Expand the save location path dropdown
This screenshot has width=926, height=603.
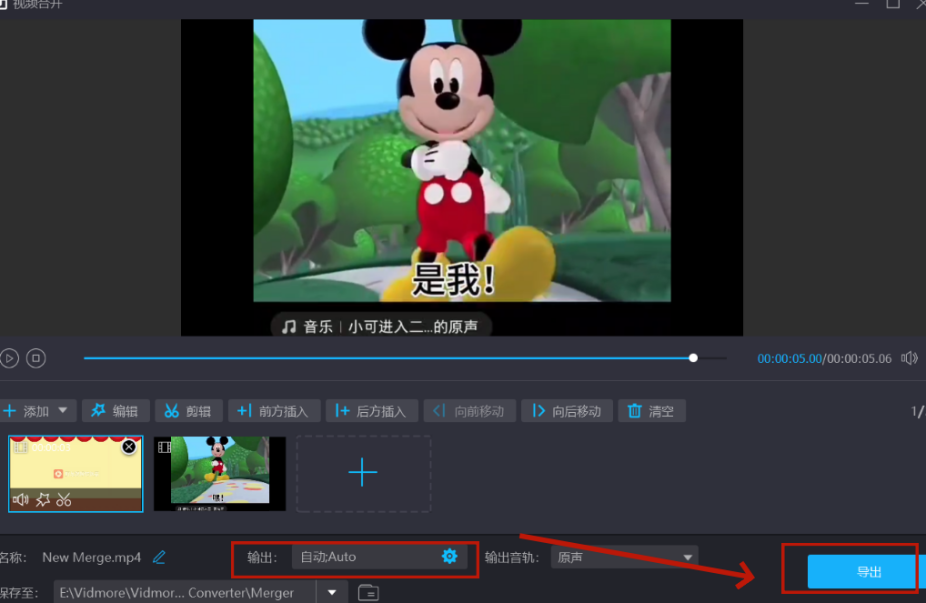pyautogui.click(x=331, y=591)
